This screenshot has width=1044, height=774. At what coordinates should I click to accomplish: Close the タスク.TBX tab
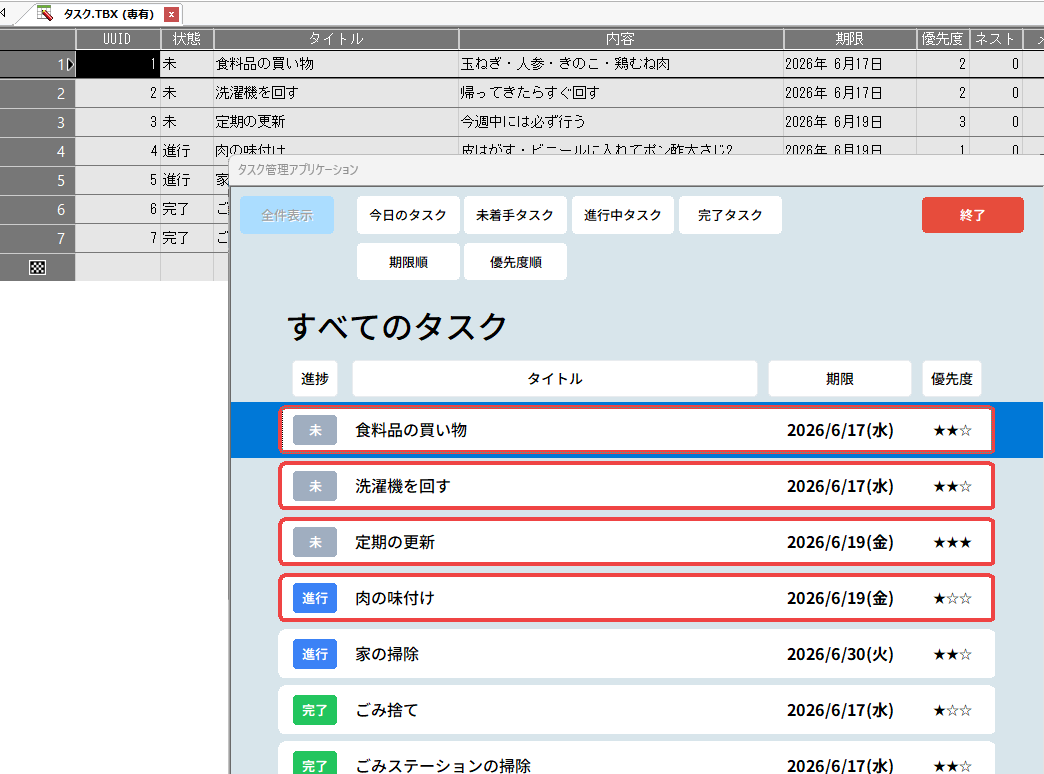pyautogui.click(x=171, y=14)
